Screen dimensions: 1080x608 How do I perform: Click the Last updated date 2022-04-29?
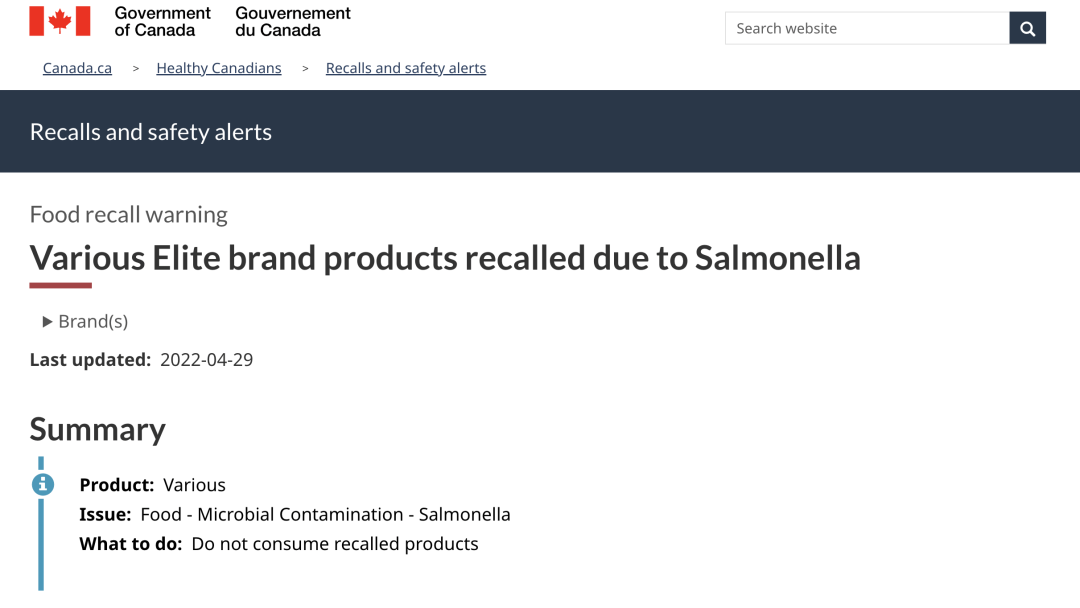click(x=207, y=359)
